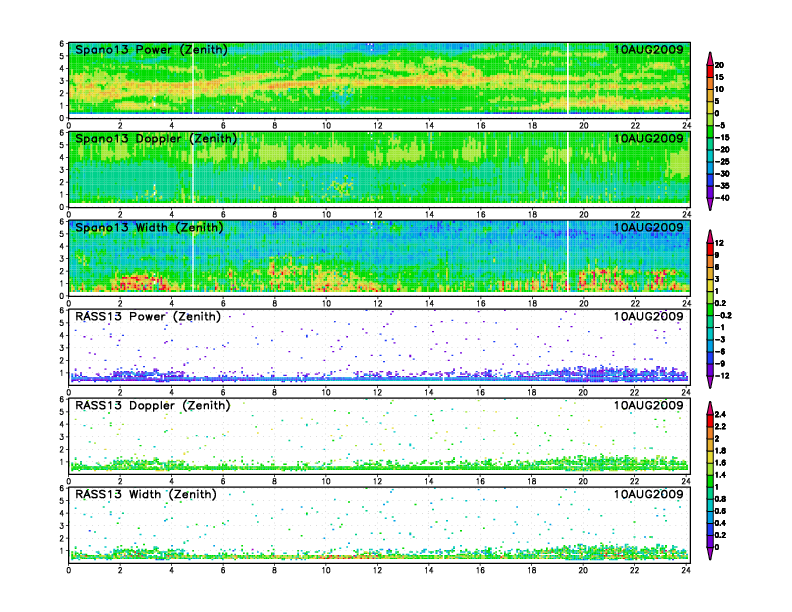
Task: Click the 10AUG2009 date in Spano13 Power panel
Action: tap(648, 49)
